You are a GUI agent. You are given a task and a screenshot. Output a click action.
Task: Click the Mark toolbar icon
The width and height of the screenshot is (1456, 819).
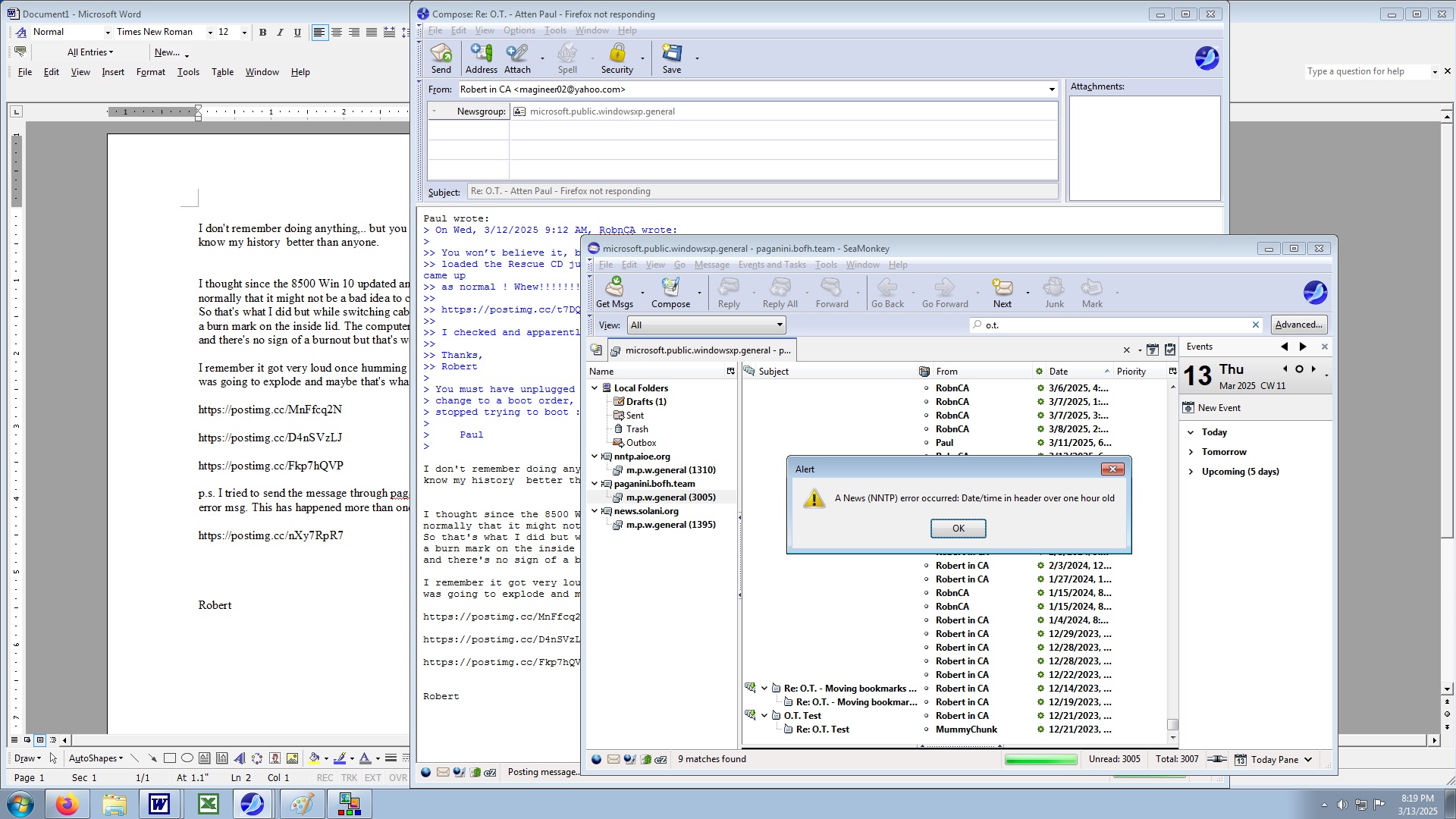[x=1092, y=293]
